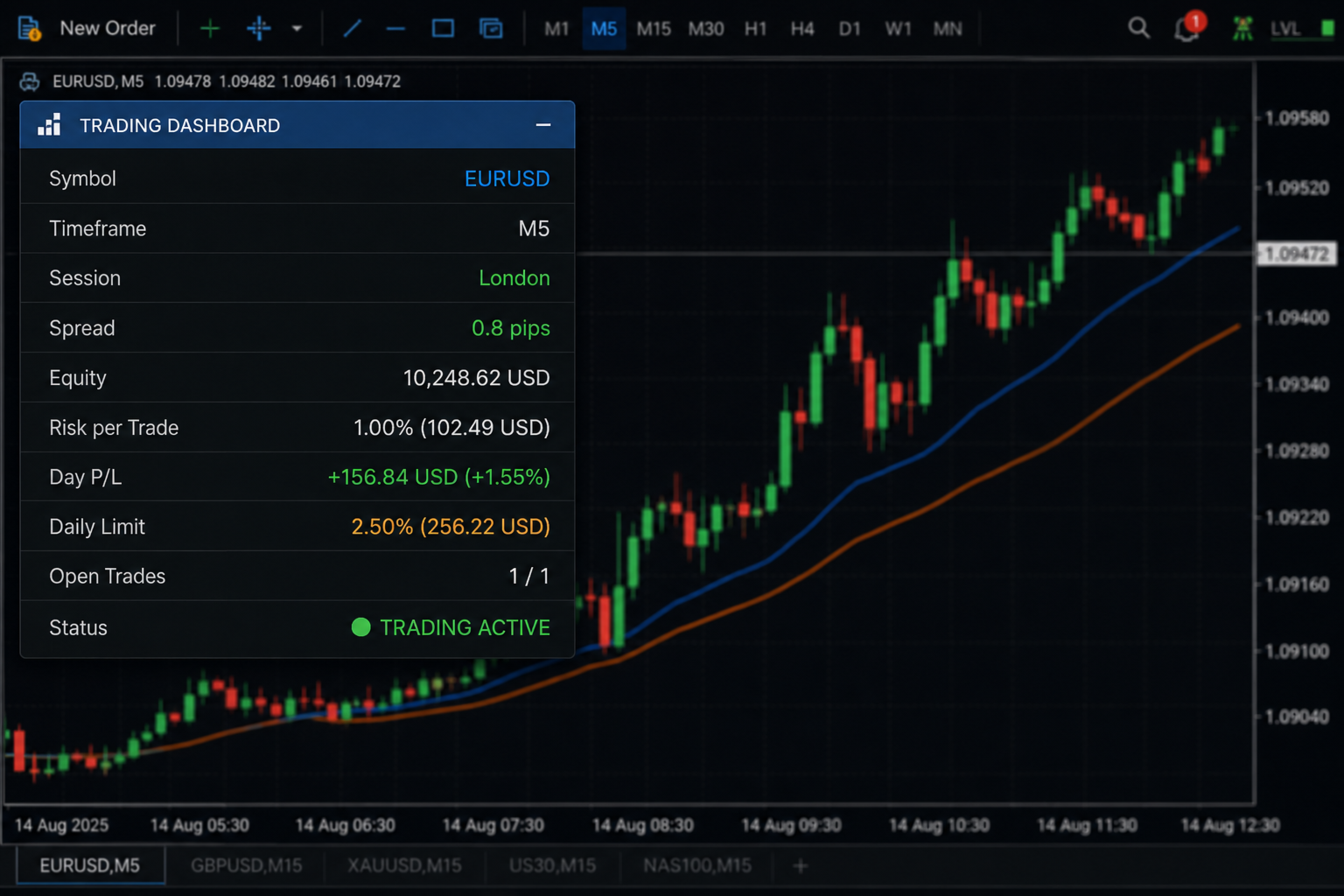Open the GBPUSD,M15 chart tab

247,865
